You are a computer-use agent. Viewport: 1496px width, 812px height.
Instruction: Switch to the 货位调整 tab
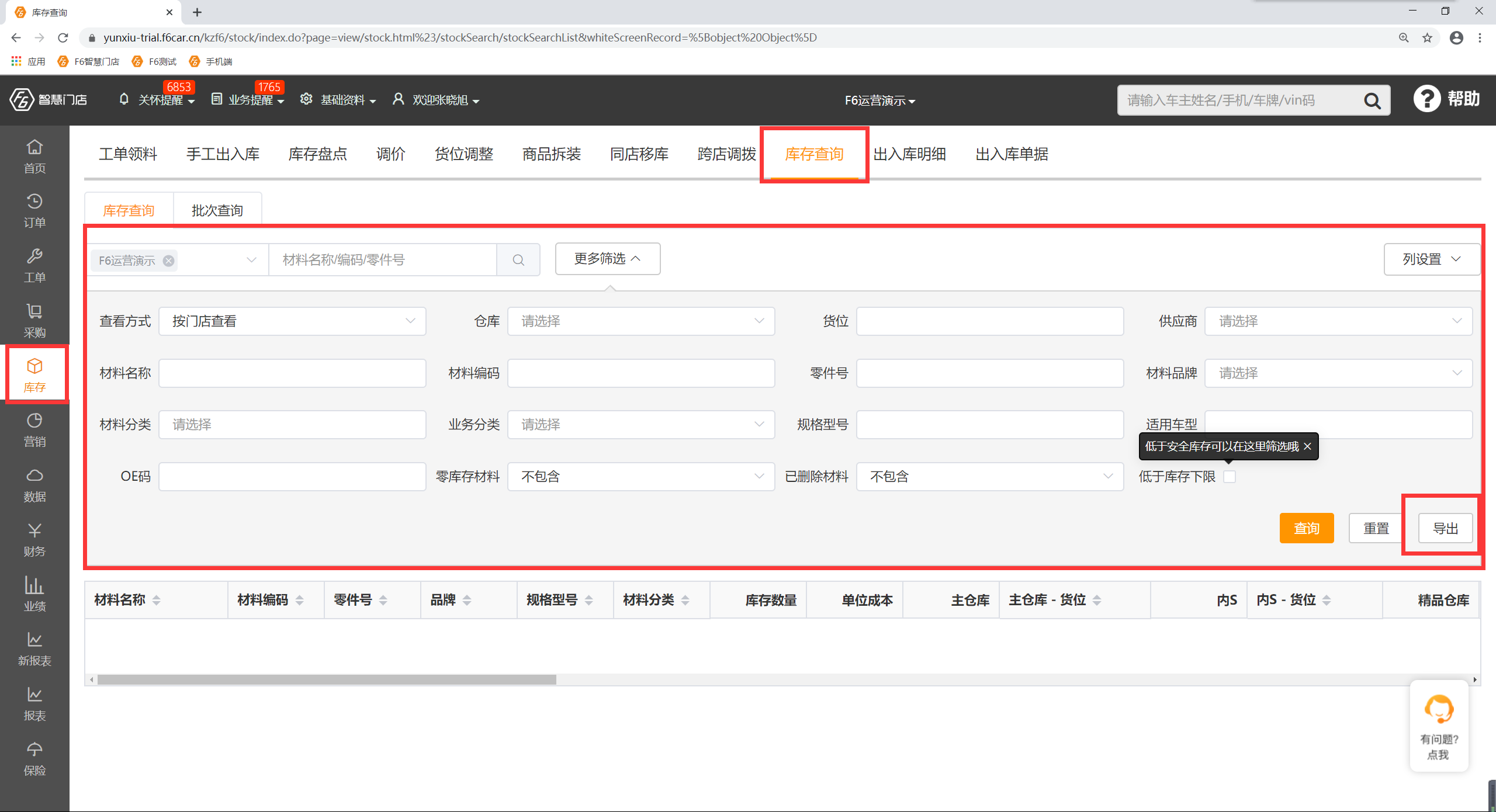pyautogui.click(x=464, y=154)
